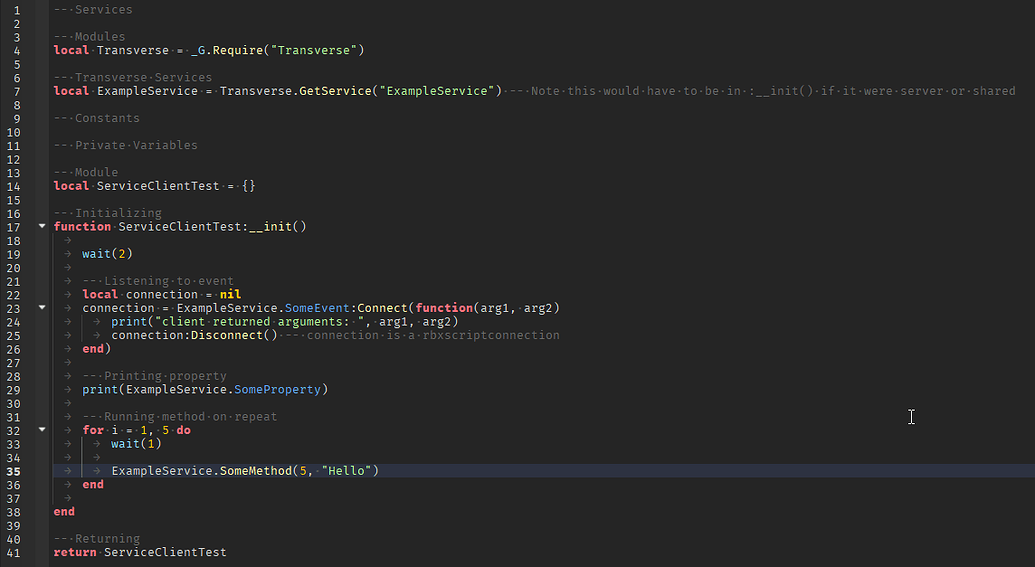The image size is (1035, 567).
Task: Click "_G.Require" on line 4
Action: [x=227, y=50]
